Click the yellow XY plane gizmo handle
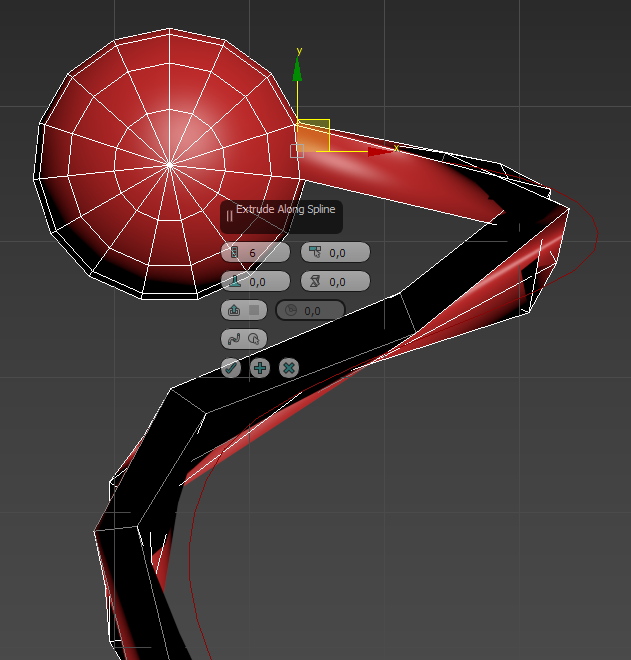Viewport: 631px width, 660px height. point(313,136)
